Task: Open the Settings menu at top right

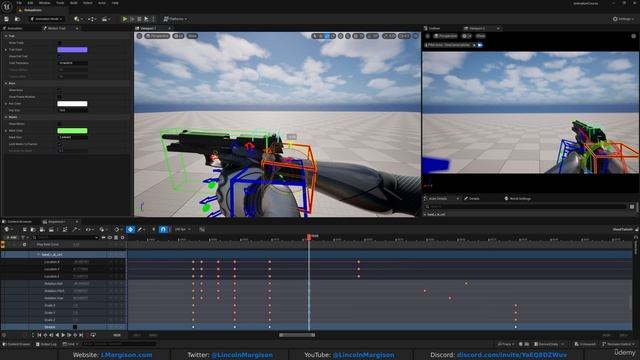Action: coord(623,19)
